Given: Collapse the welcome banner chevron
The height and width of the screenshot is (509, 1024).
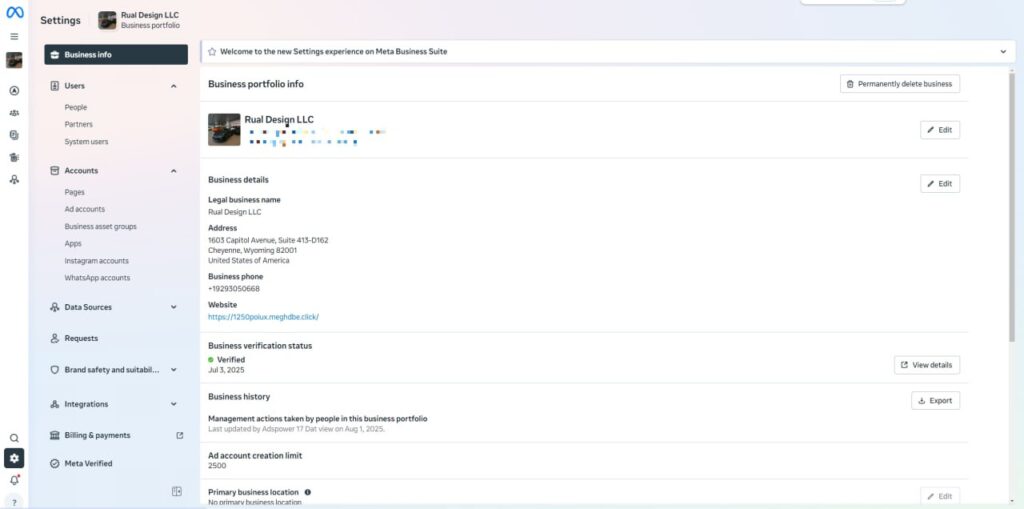Looking at the screenshot, I should 1003,51.
